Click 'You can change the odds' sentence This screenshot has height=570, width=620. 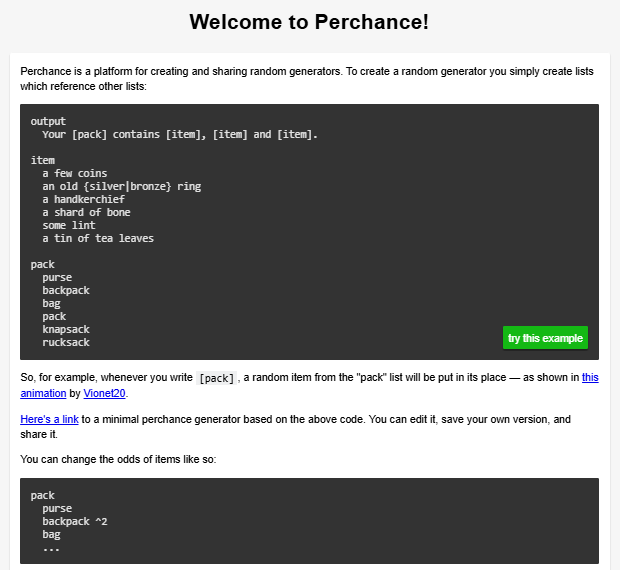118,459
